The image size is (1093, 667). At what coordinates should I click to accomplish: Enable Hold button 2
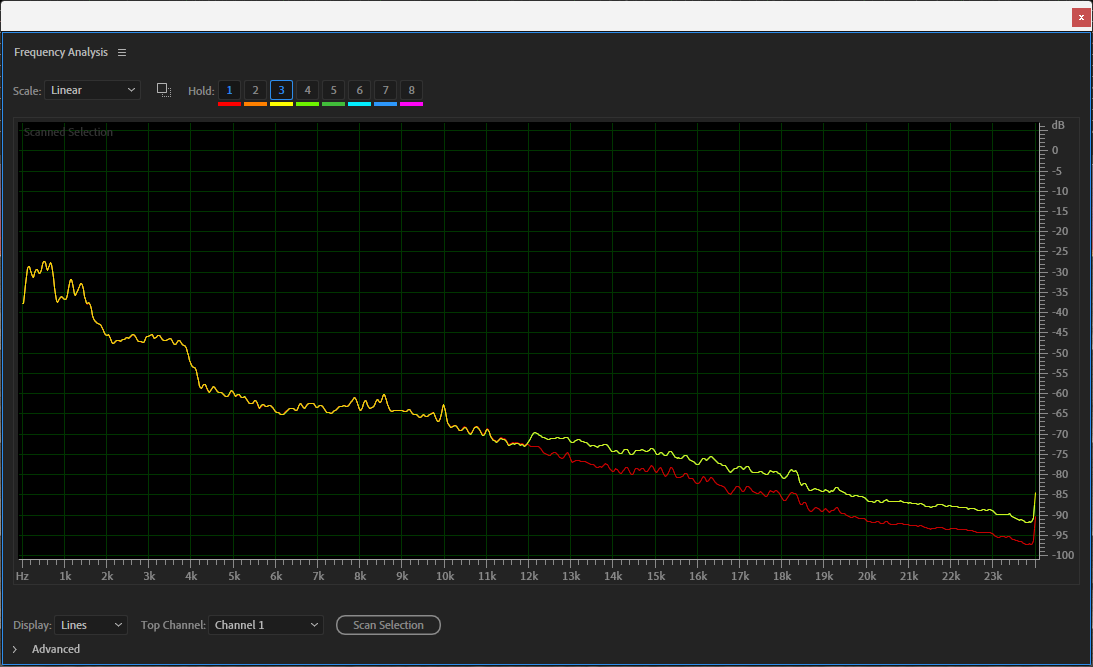(255, 90)
